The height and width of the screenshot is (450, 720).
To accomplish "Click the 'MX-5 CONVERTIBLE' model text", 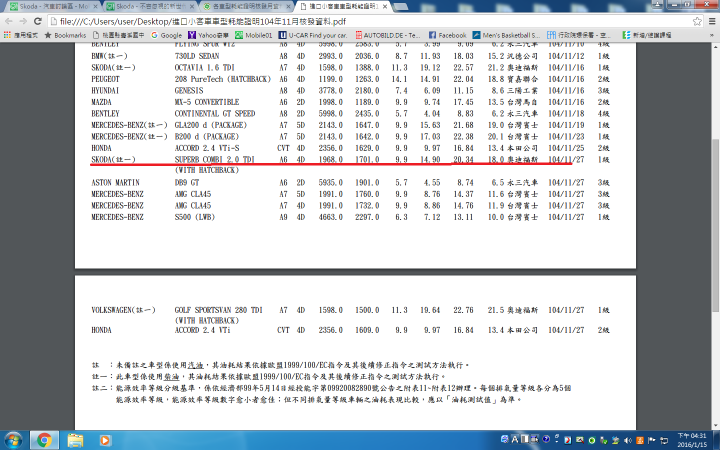I will pyautogui.click(x=207, y=102).
